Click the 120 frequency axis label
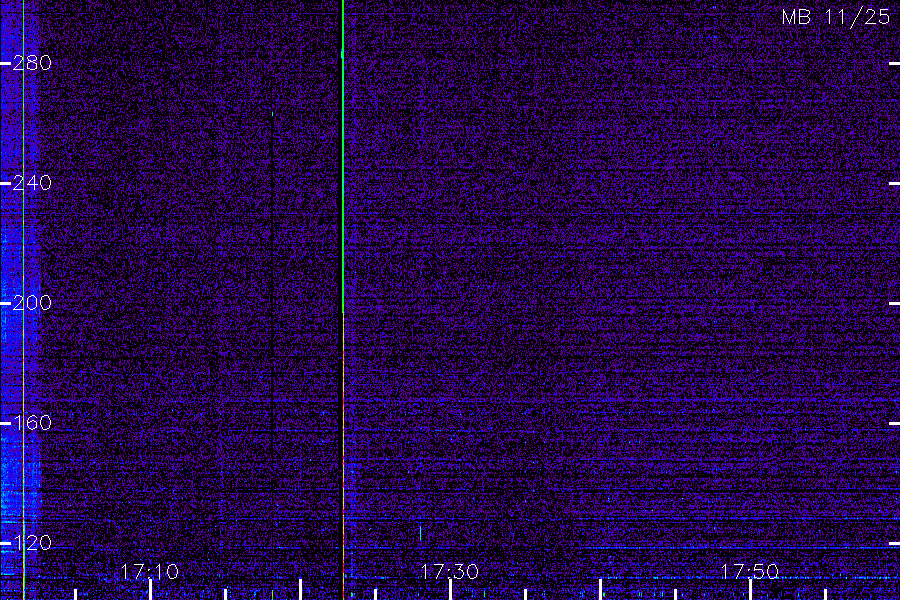The height and width of the screenshot is (600, 900). pyautogui.click(x=32, y=543)
